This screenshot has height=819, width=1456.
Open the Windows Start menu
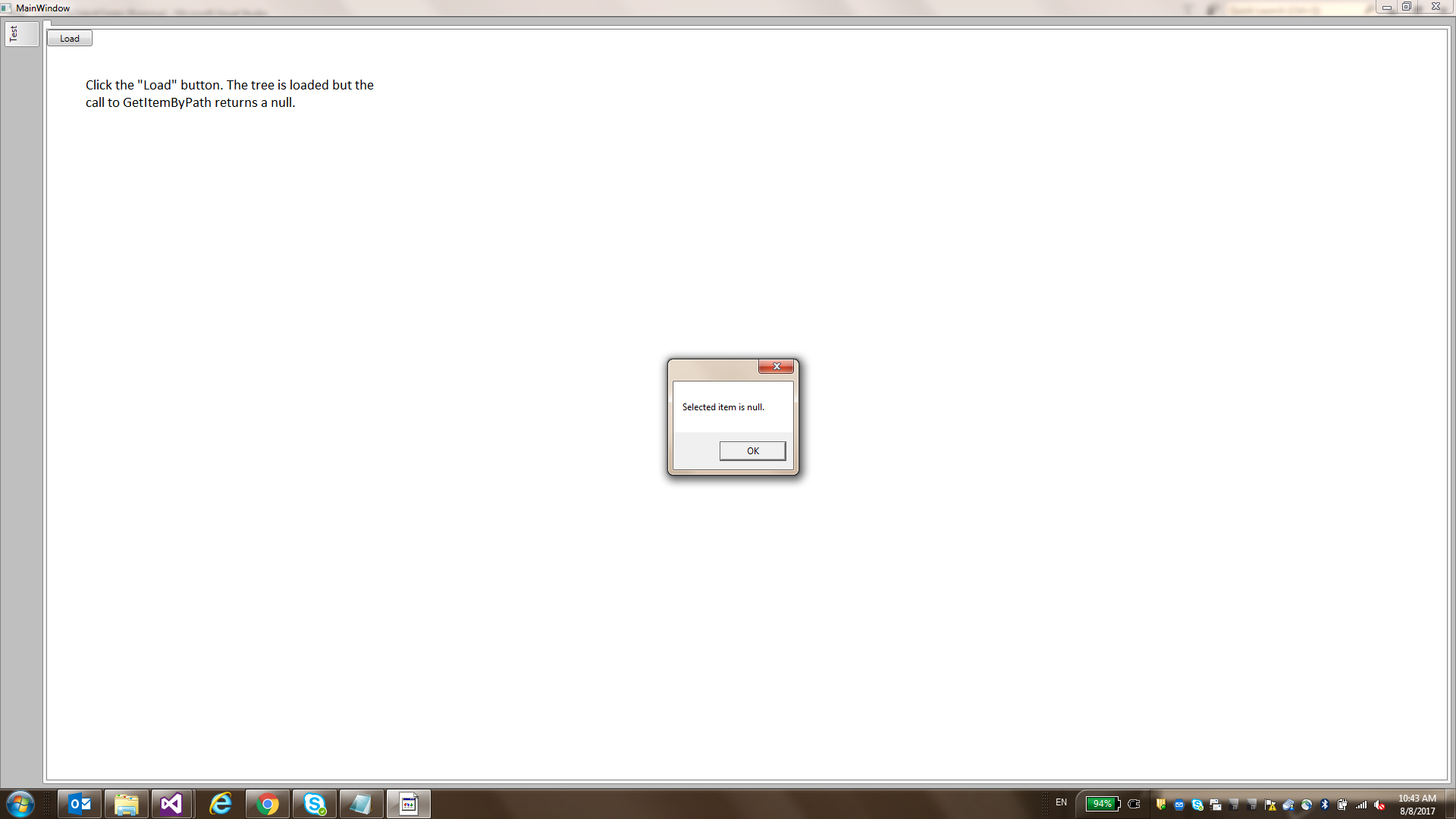click(20, 804)
